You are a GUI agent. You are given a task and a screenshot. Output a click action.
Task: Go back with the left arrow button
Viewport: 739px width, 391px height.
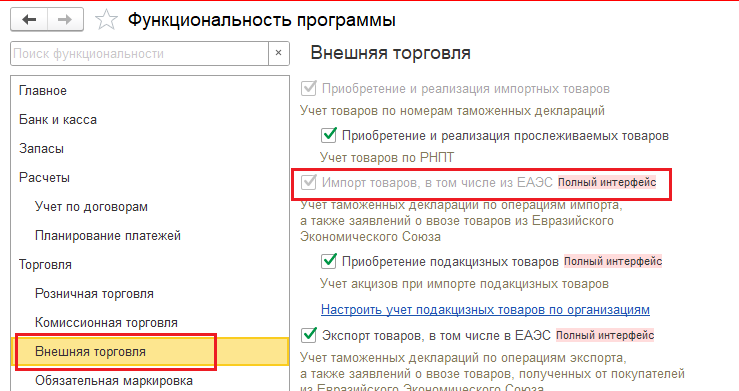pos(29,20)
